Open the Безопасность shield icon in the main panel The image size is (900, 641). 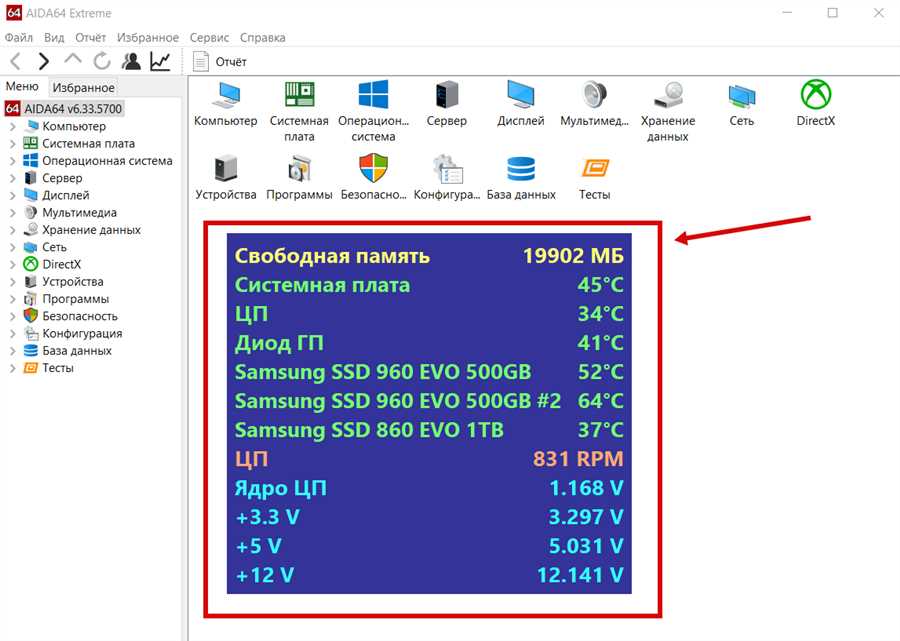373,177
